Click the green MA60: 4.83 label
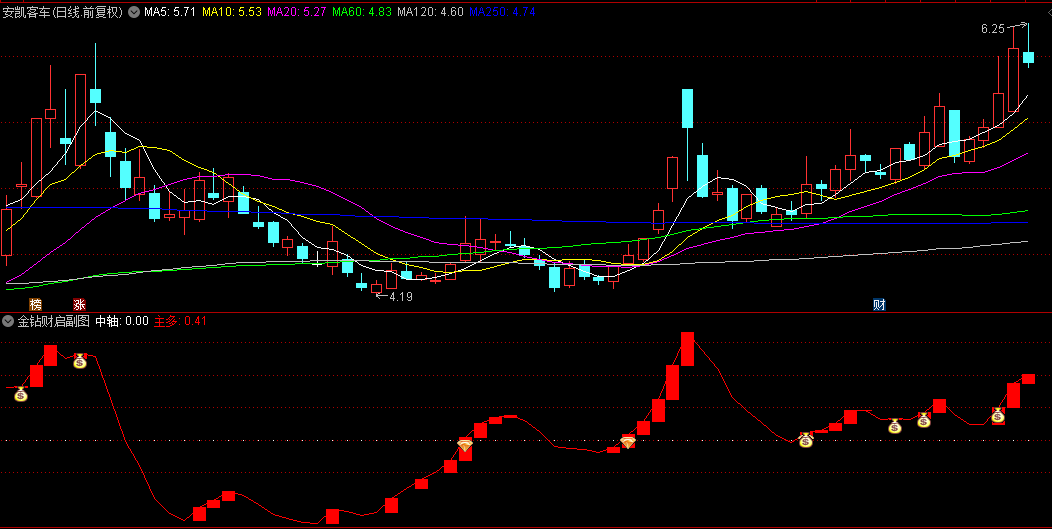 362,11
